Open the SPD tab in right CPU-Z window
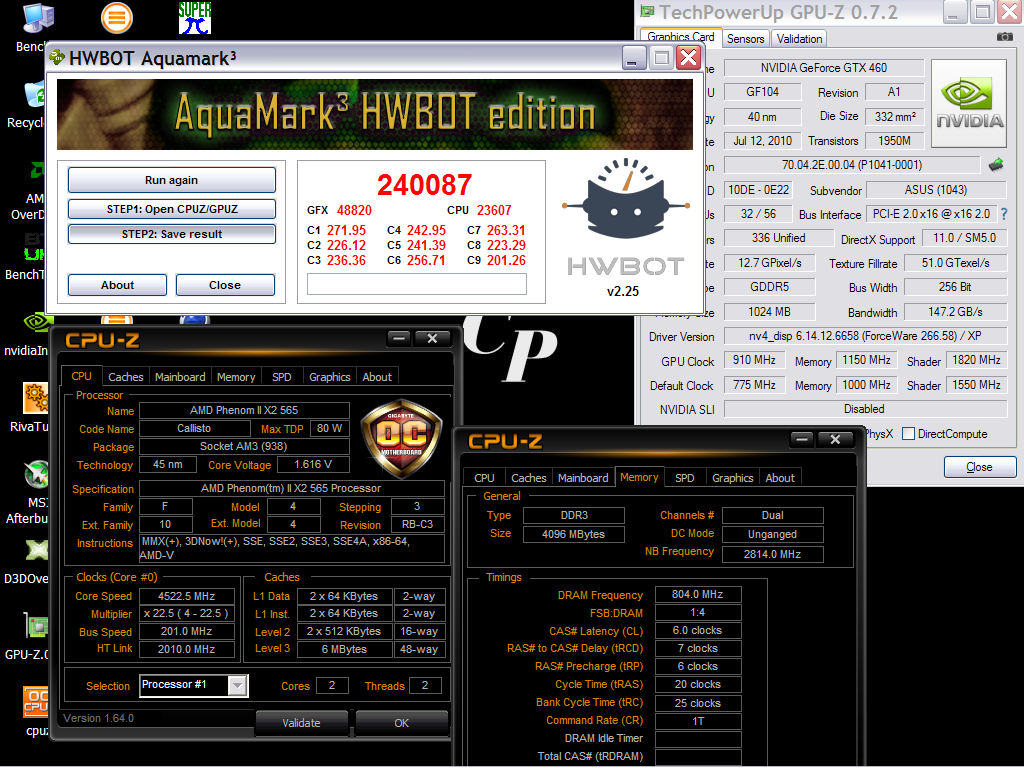Viewport: 1024px width, 768px height. 684,478
